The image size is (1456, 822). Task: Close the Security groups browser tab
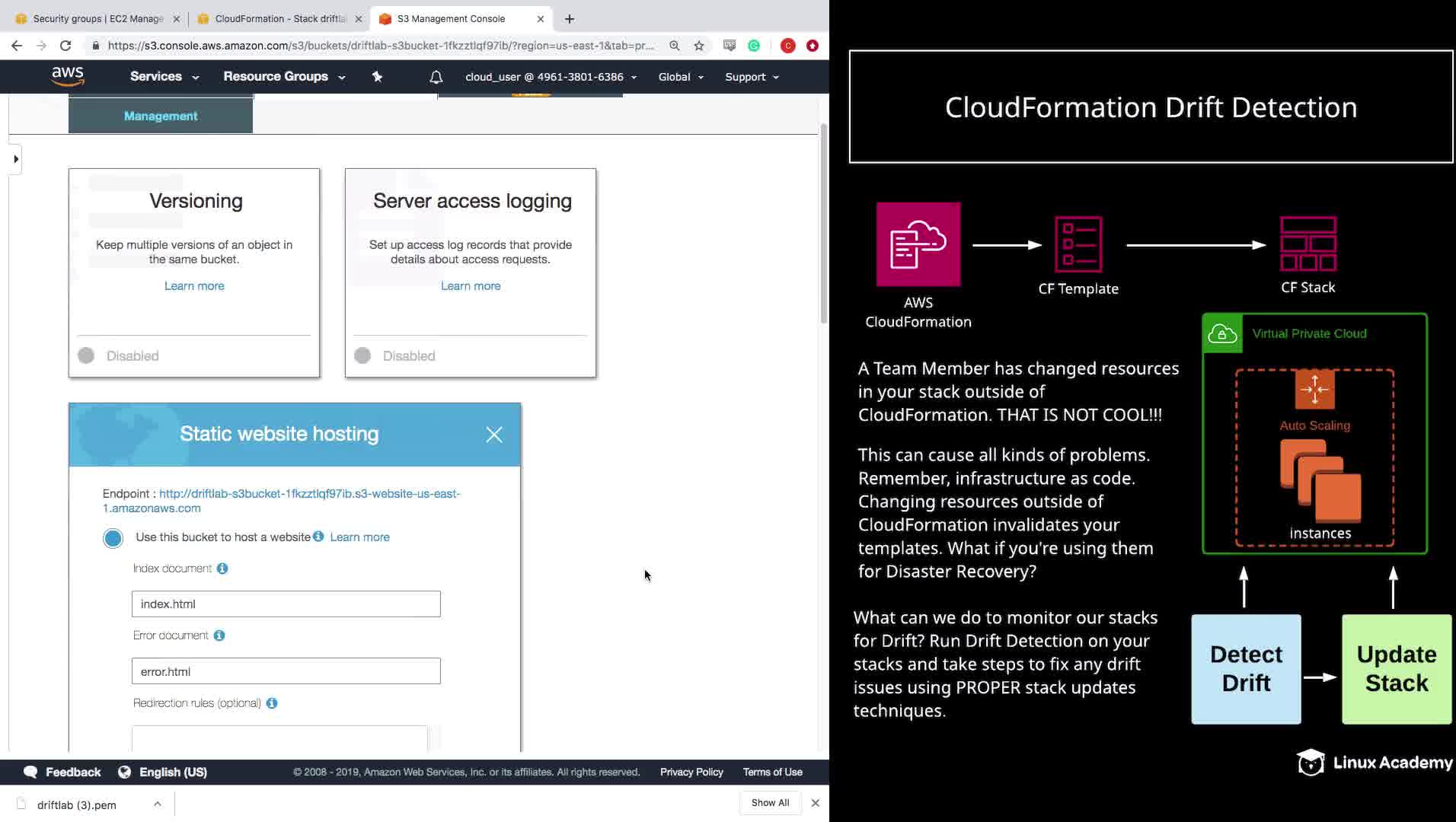click(x=177, y=19)
